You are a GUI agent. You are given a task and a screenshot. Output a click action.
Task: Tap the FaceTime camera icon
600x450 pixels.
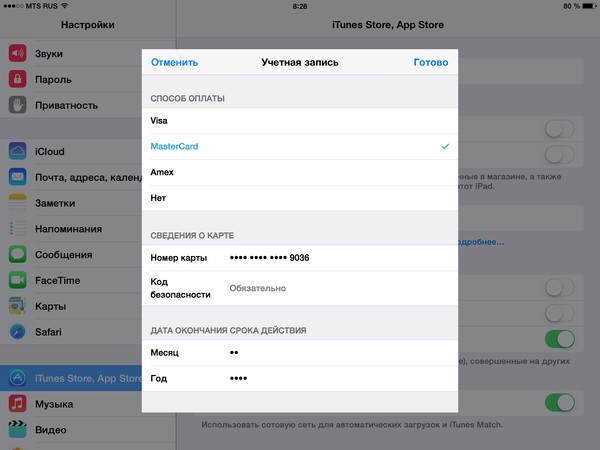[18, 280]
